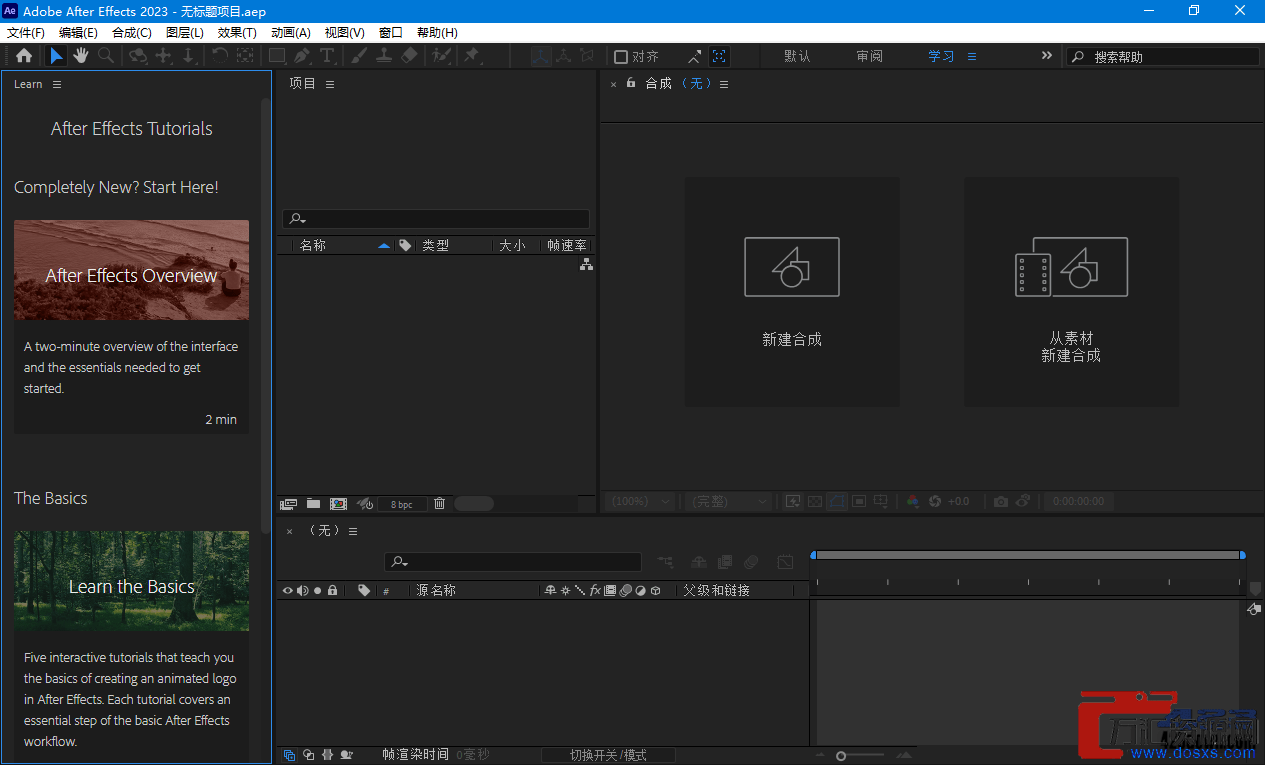The height and width of the screenshot is (765, 1265).
Task: Select the Hand tool
Action: click(x=80, y=56)
